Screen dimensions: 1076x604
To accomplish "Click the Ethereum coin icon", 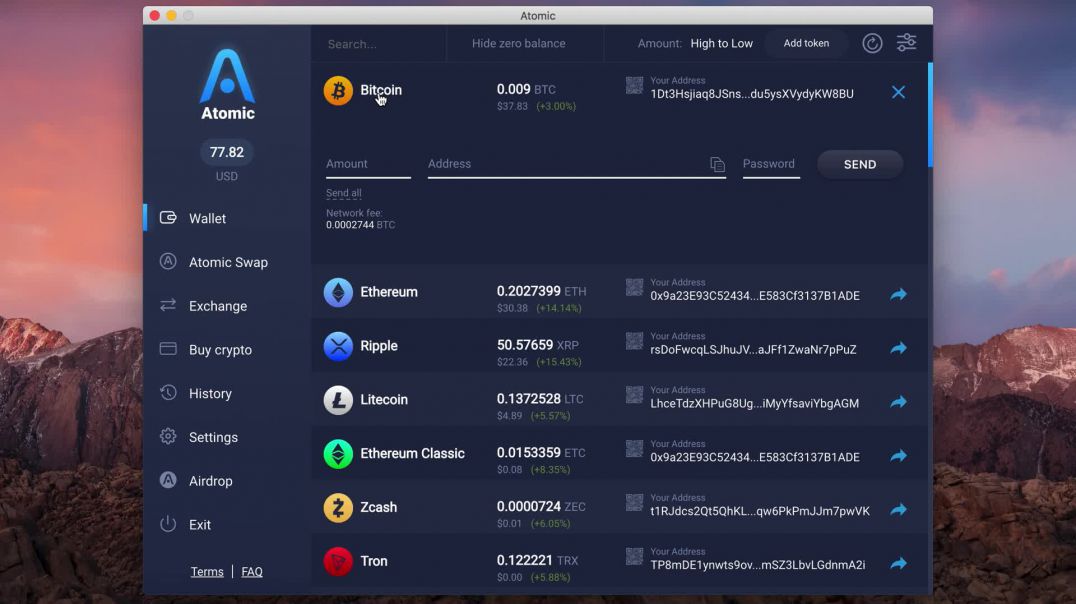I will [x=338, y=292].
